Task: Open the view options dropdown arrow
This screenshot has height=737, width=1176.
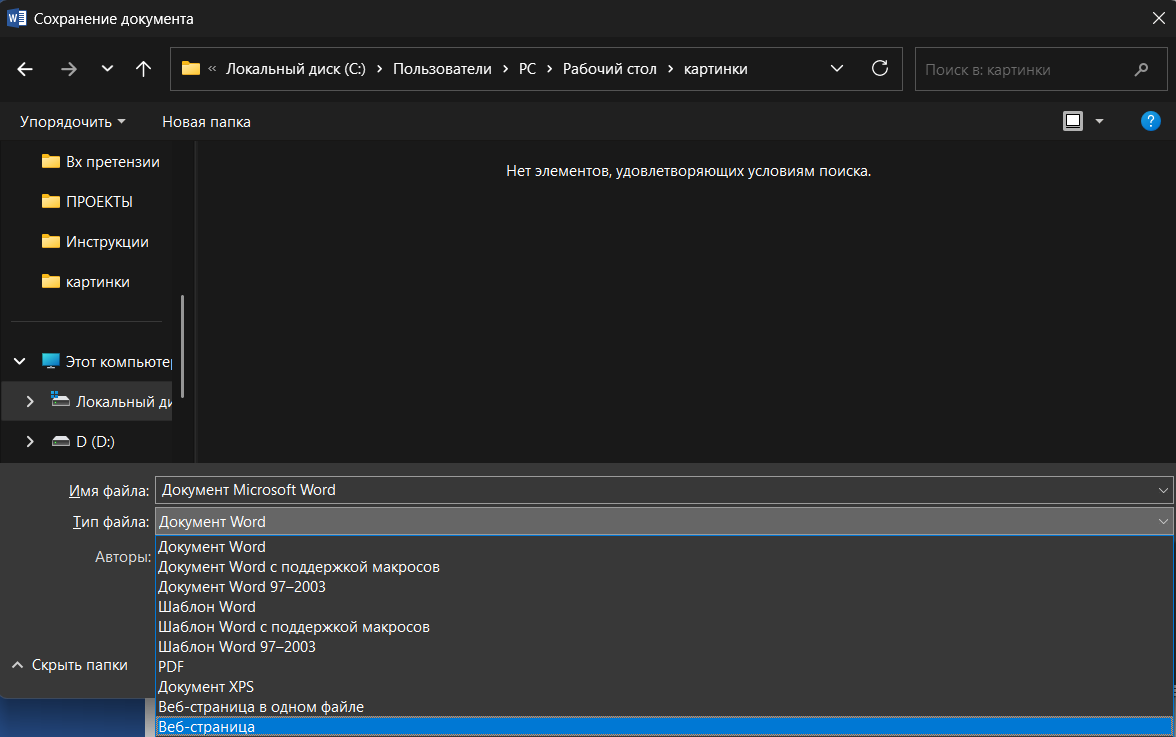Action: point(1100,121)
